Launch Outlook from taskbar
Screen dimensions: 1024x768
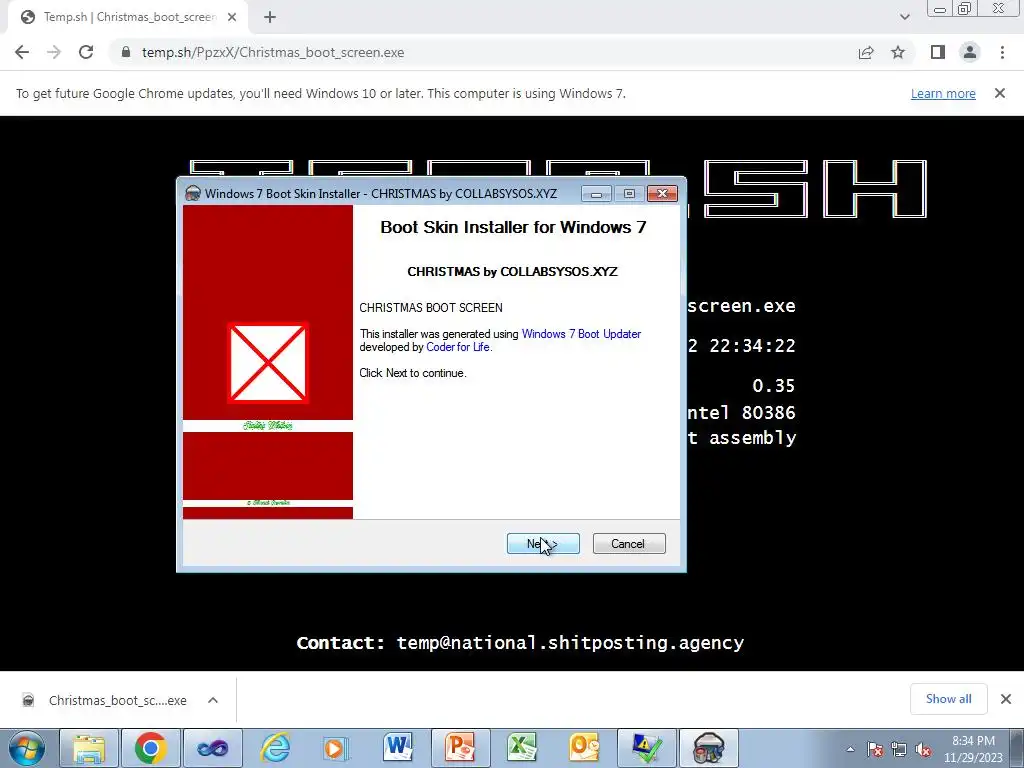[x=584, y=748]
